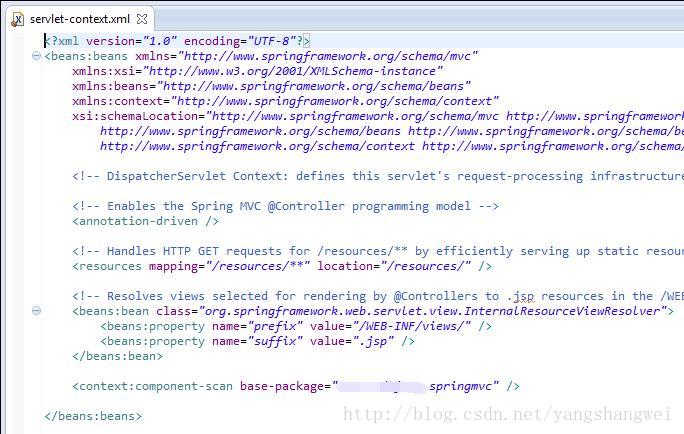Screen dimensions: 684x434
Task: Click the InternalResourceViewResolver class value
Action: (433, 311)
